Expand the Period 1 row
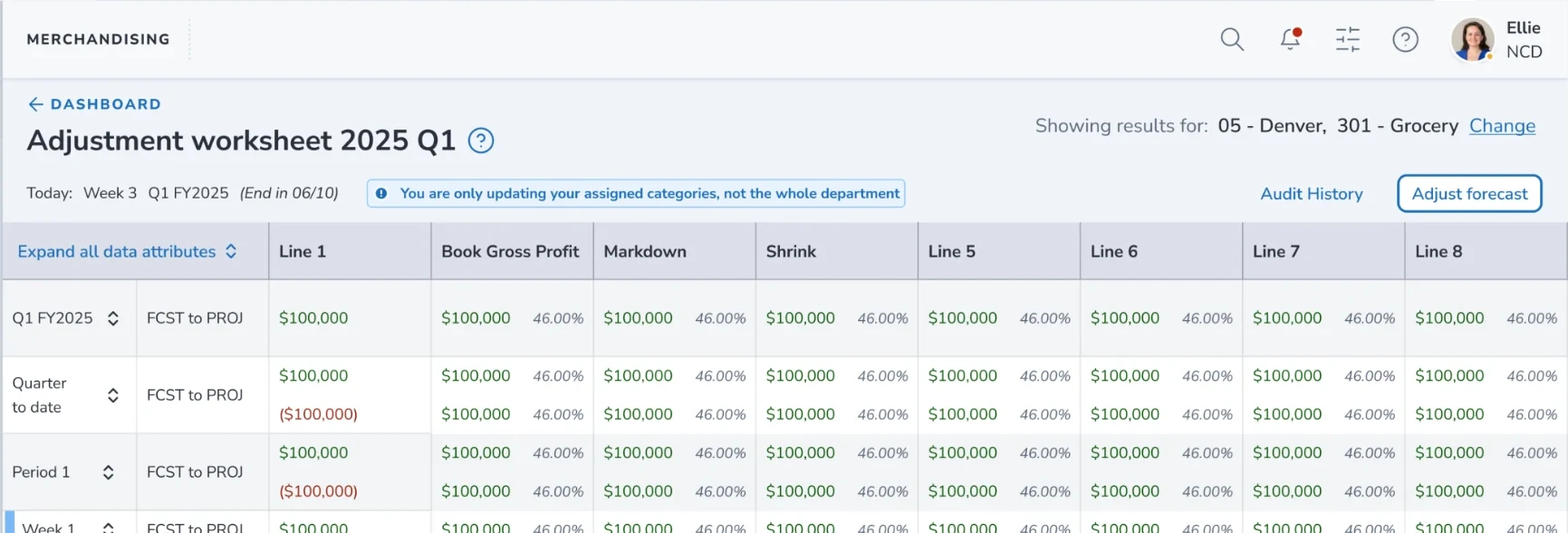The image size is (1568, 533). [108, 472]
